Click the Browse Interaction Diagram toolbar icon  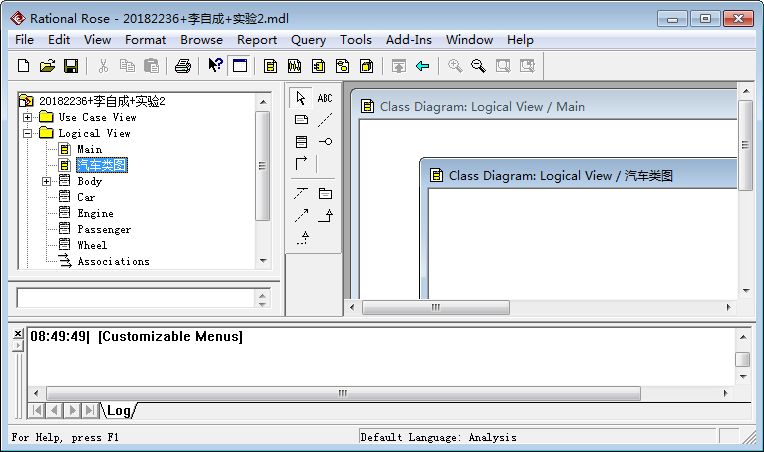point(294,66)
